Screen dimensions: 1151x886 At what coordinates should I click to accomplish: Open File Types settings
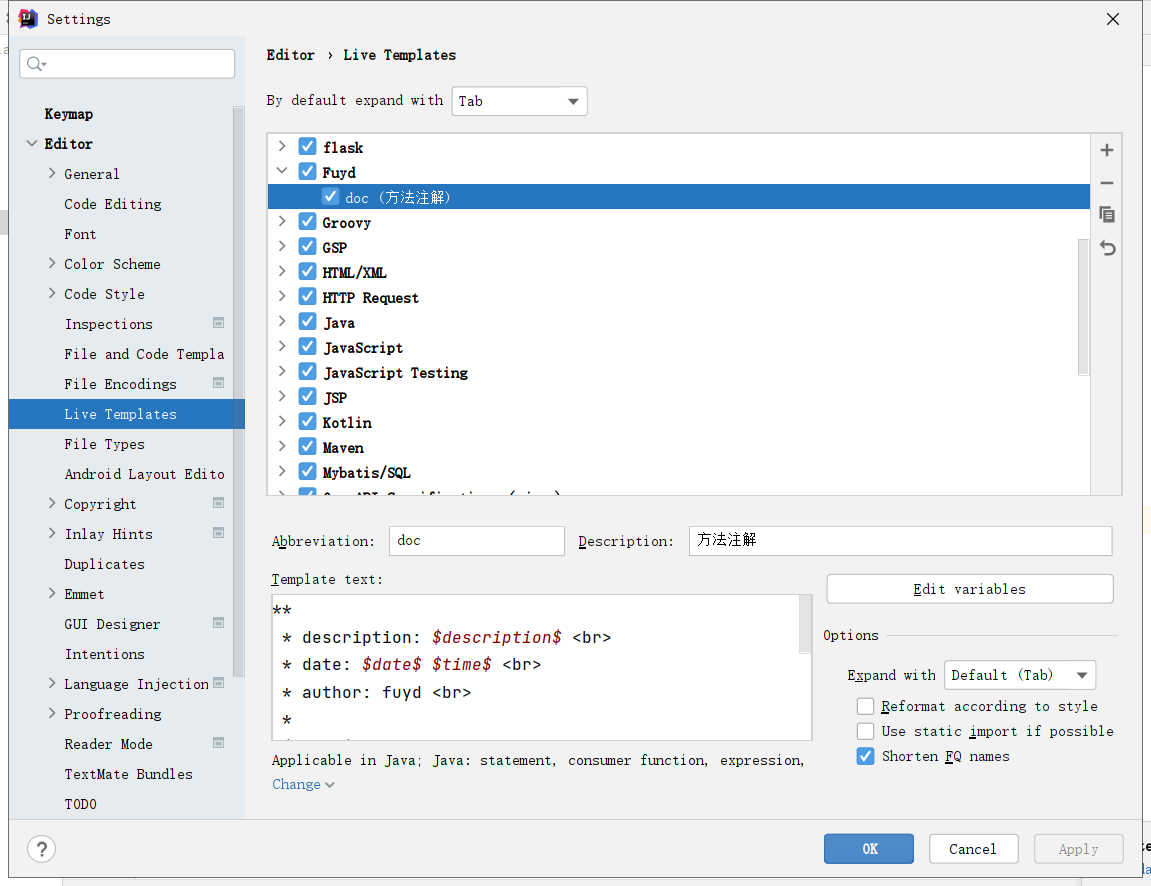click(x=104, y=444)
